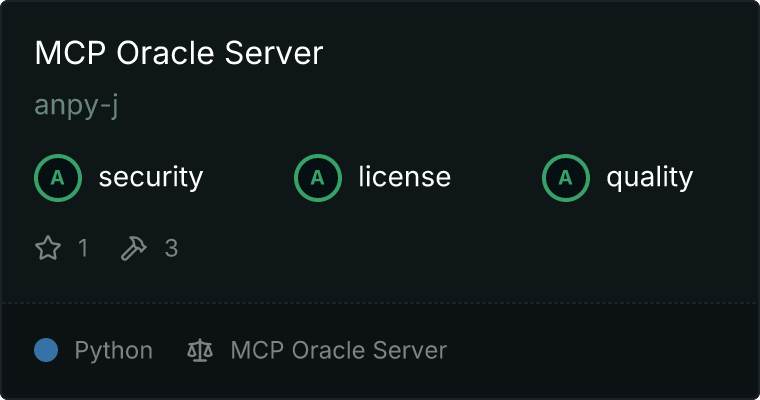Select the Python language label
Screen dimensions: 760x400
tap(114, 351)
